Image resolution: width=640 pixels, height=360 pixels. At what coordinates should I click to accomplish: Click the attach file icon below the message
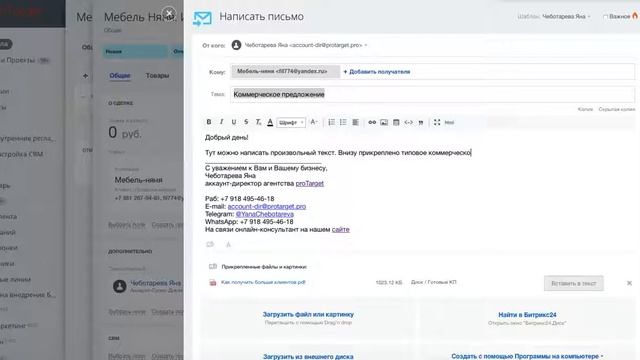pyautogui.click(x=210, y=244)
